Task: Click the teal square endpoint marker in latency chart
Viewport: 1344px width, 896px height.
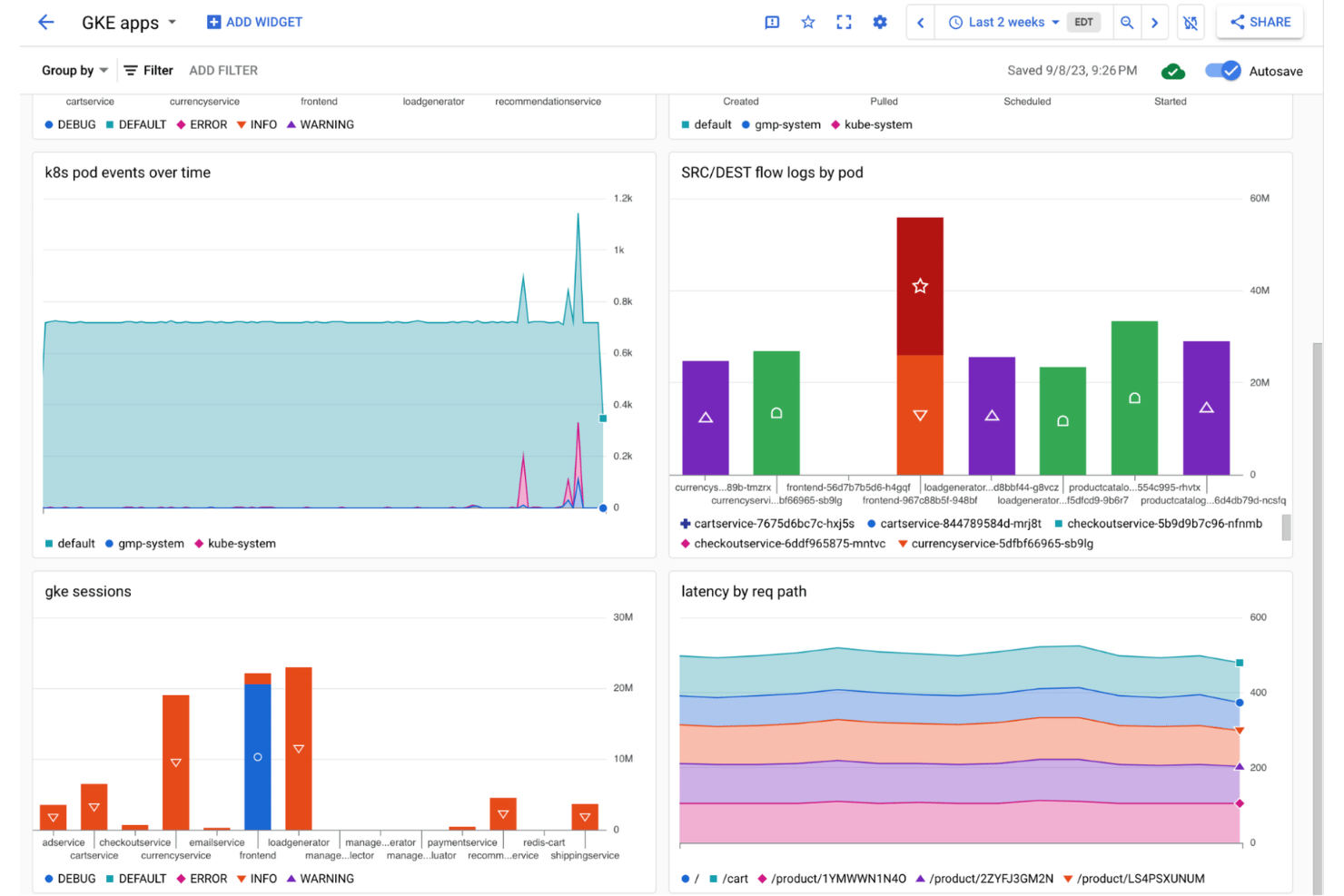Action: point(1240,663)
